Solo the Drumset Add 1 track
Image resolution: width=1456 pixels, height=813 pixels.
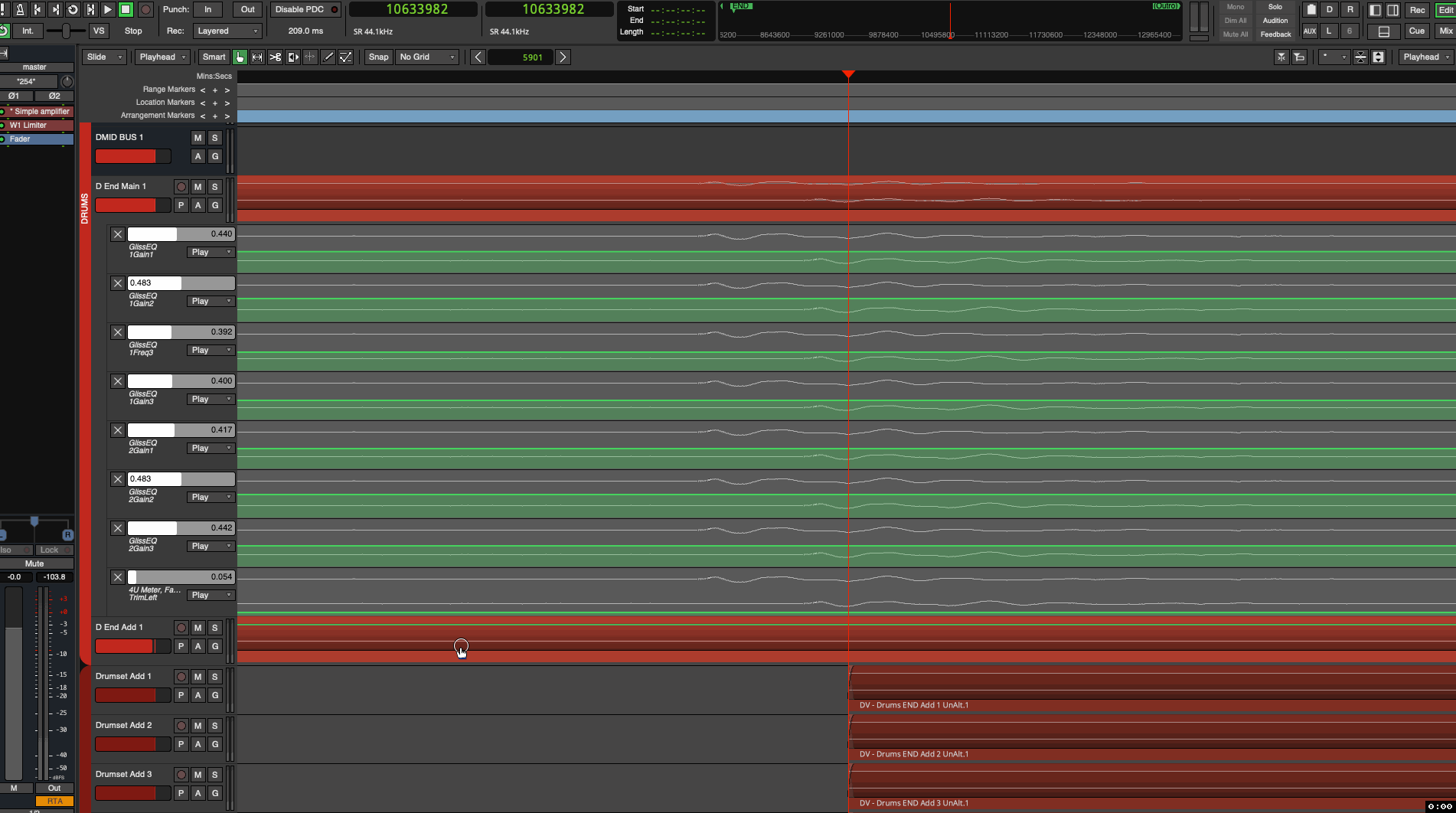[x=214, y=677]
